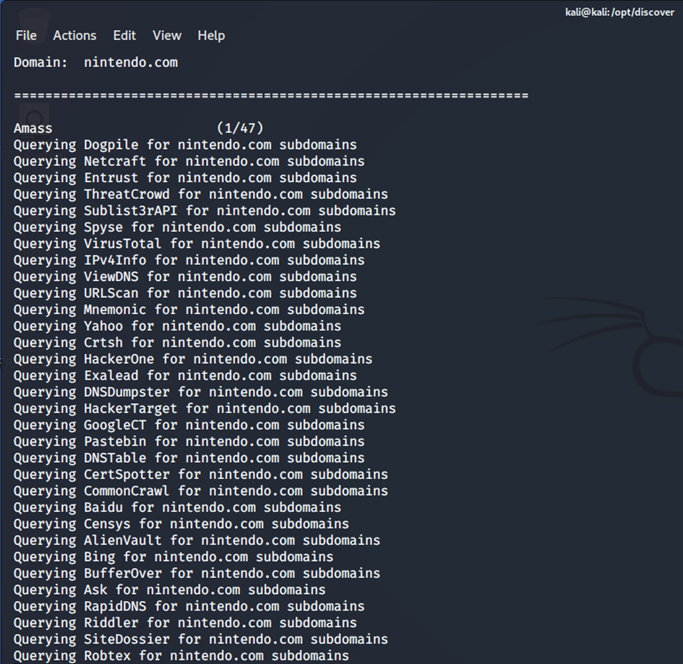Click the 'Querying Bing' line
683x664 pixels.
[x=173, y=558]
